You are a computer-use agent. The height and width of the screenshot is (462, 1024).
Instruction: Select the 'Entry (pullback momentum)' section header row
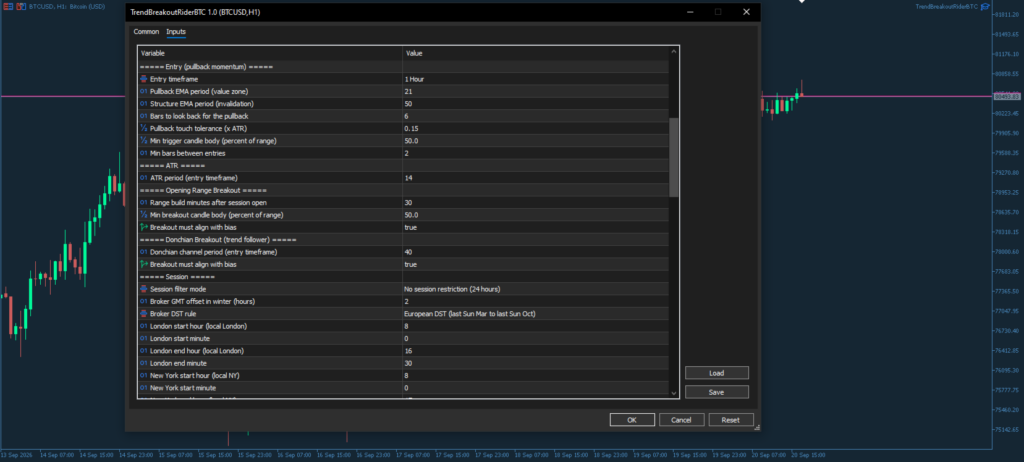pyautogui.click(x=404, y=67)
